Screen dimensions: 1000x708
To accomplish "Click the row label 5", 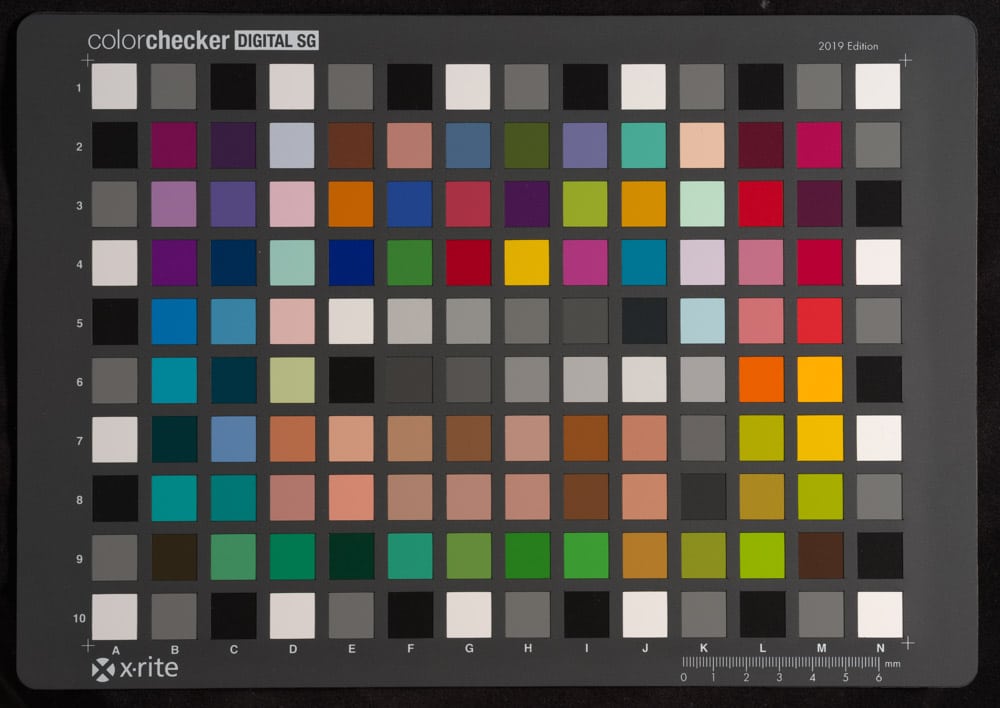I will [80, 323].
